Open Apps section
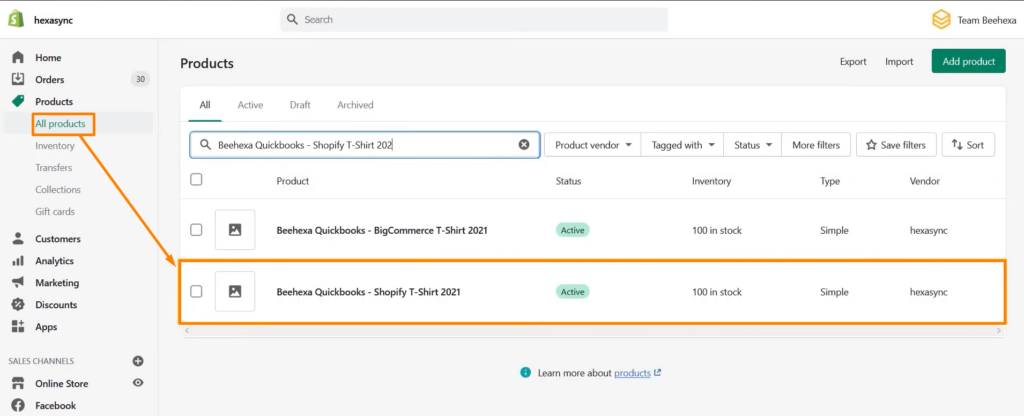This screenshot has height=416, width=1024. point(46,327)
